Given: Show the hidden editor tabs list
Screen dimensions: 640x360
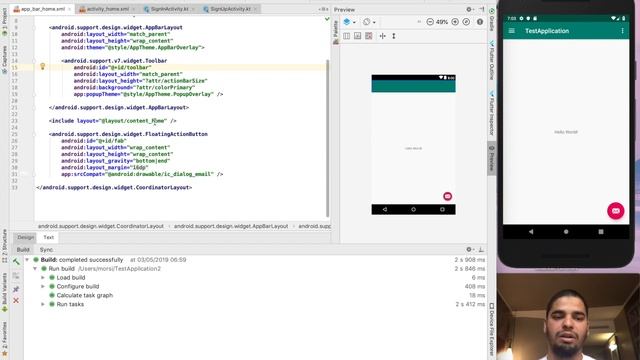Looking at the screenshot, I should 323,9.
